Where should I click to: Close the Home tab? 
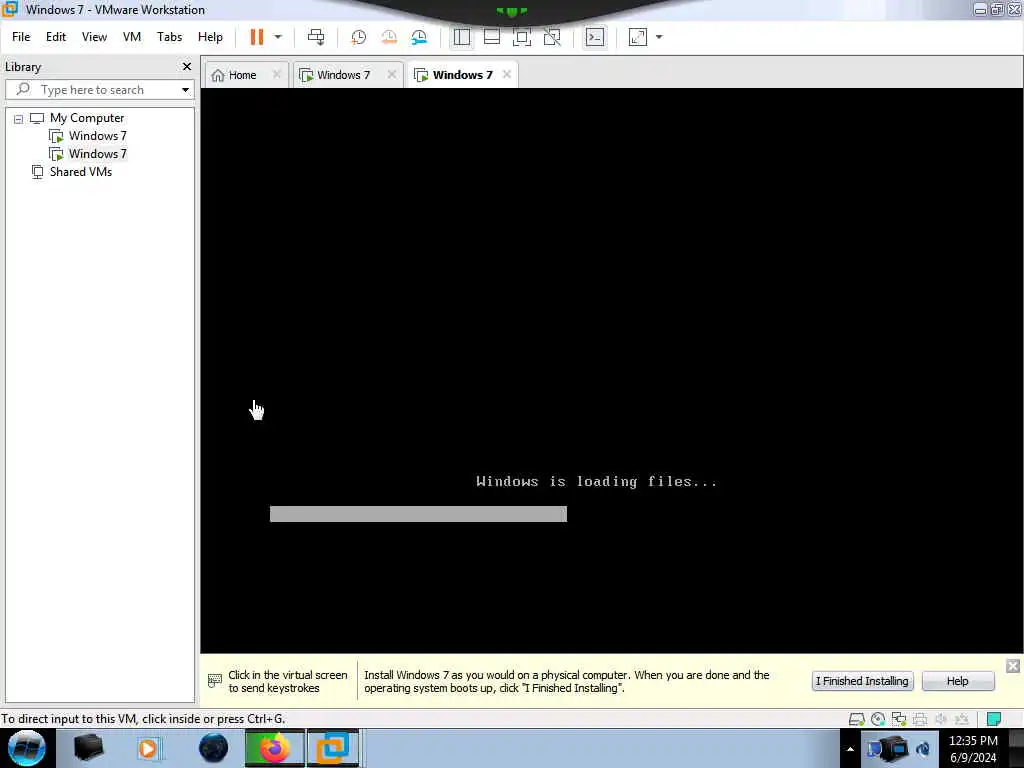pos(277,74)
